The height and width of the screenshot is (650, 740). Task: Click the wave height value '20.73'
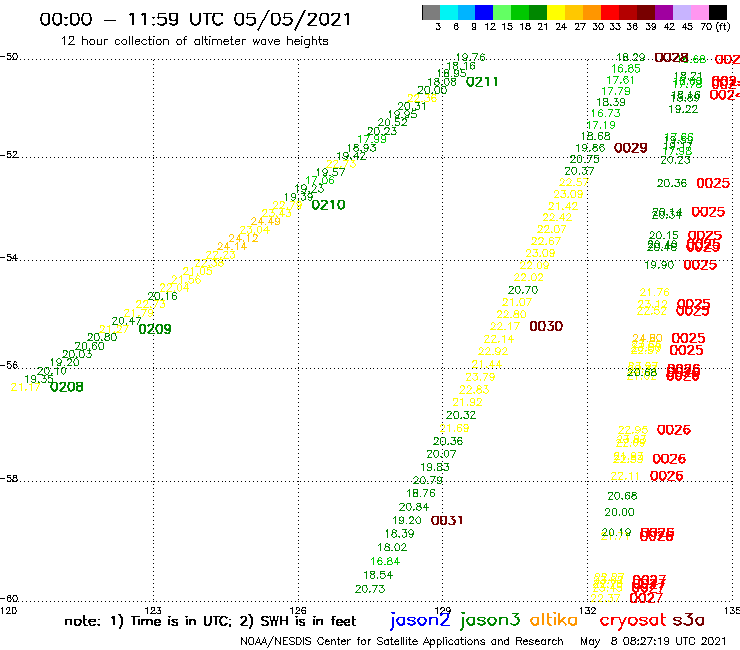click(370, 589)
